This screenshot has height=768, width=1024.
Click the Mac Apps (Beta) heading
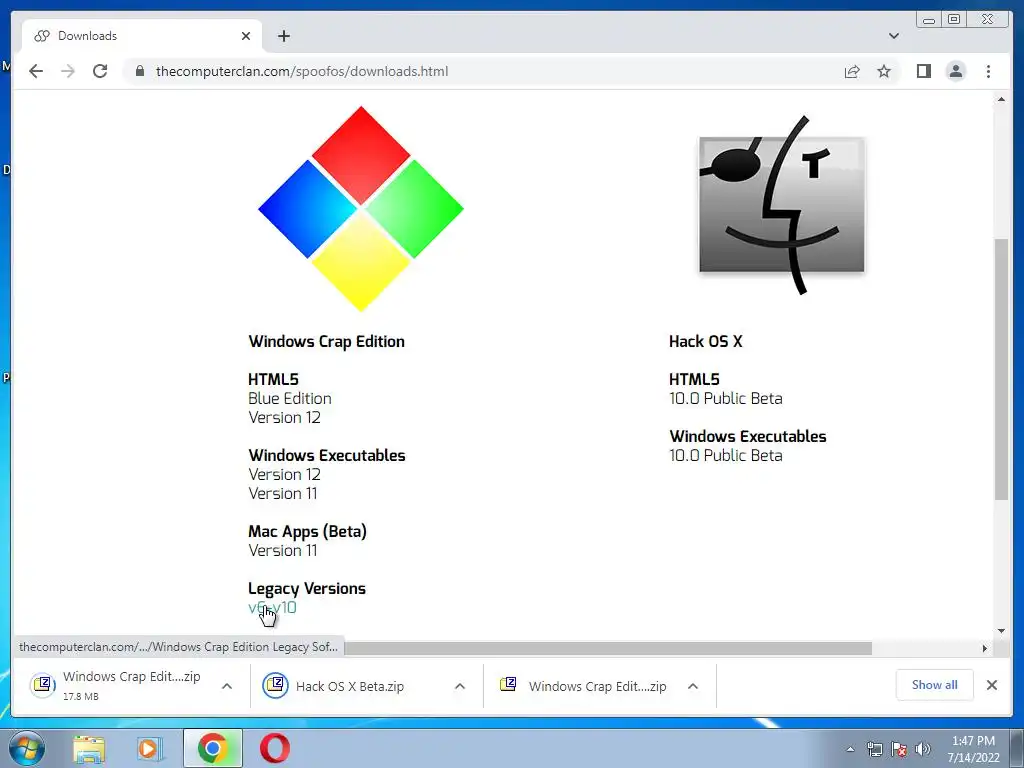pos(307,532)
